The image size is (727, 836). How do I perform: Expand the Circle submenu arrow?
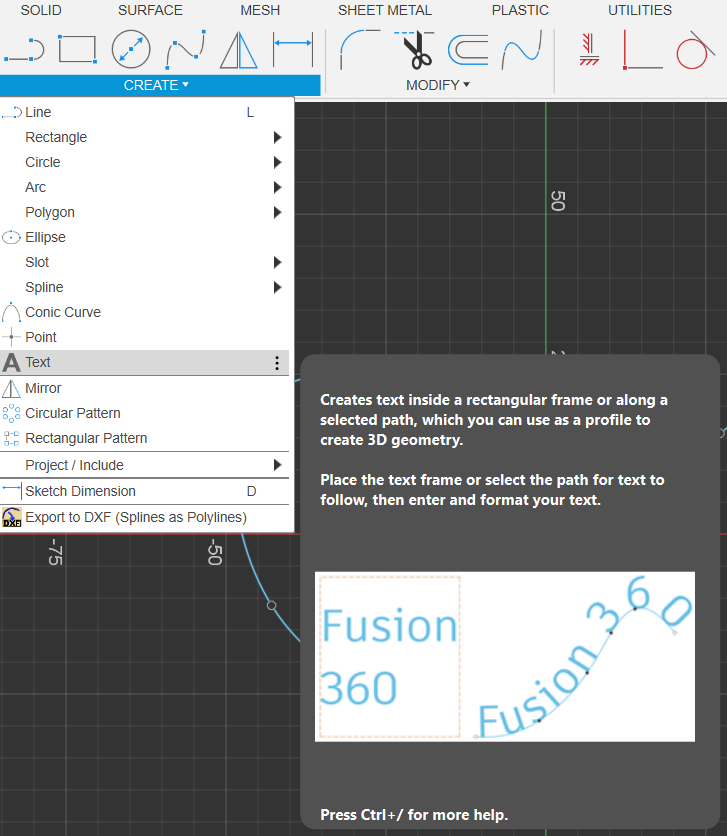pyautogui.click(x=277, y=163)
